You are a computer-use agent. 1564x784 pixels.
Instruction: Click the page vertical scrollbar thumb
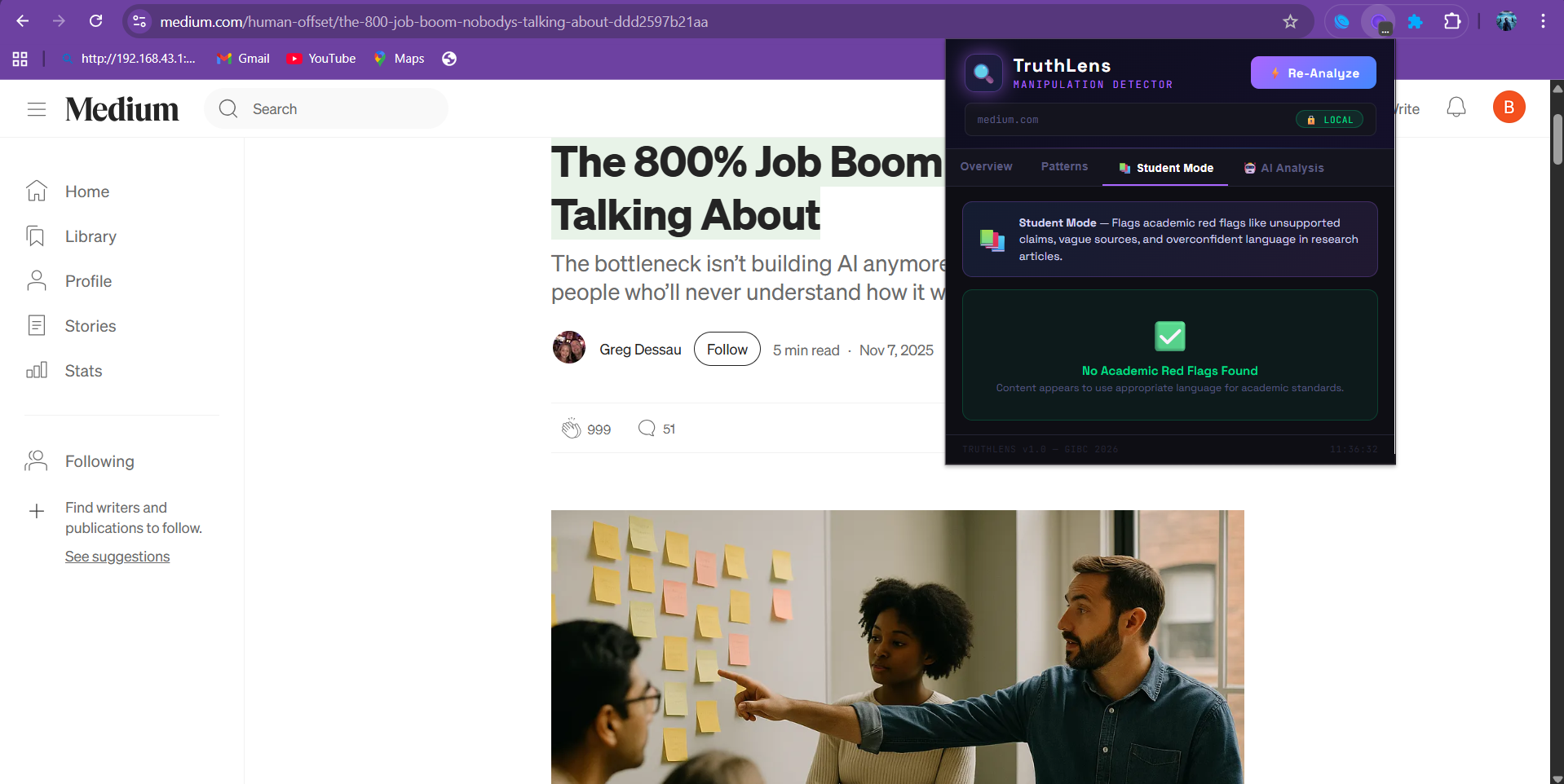(x=1557, y=140)
